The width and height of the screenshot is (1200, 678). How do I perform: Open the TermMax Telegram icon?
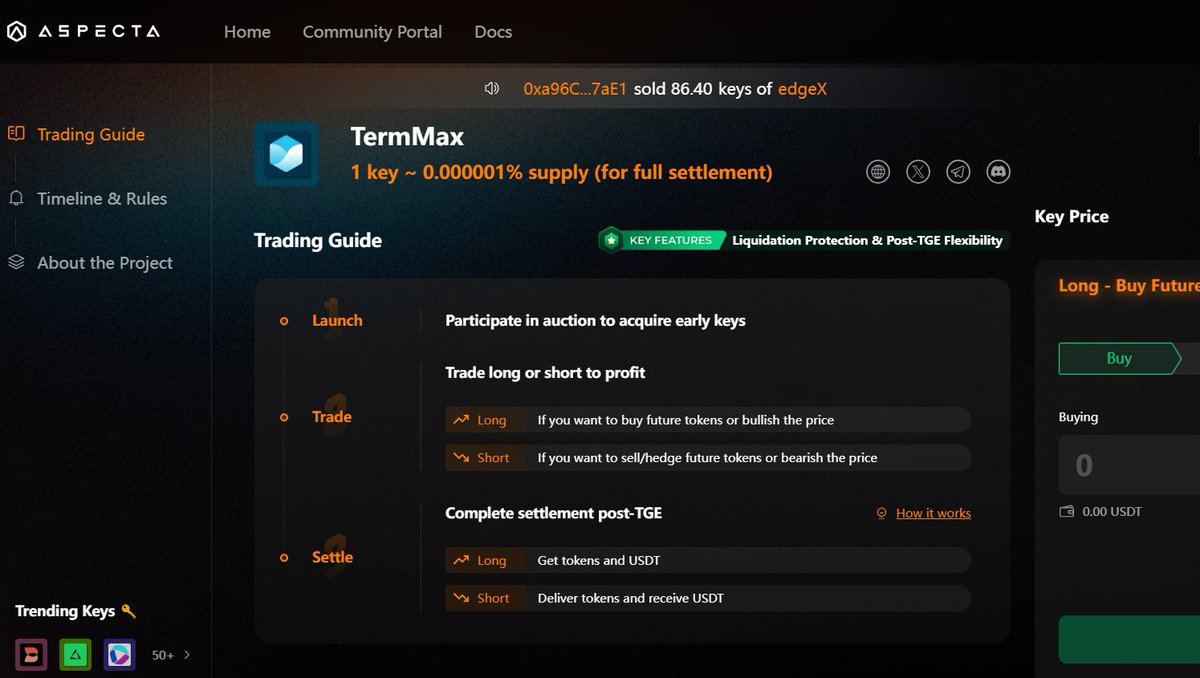[958, 172]
